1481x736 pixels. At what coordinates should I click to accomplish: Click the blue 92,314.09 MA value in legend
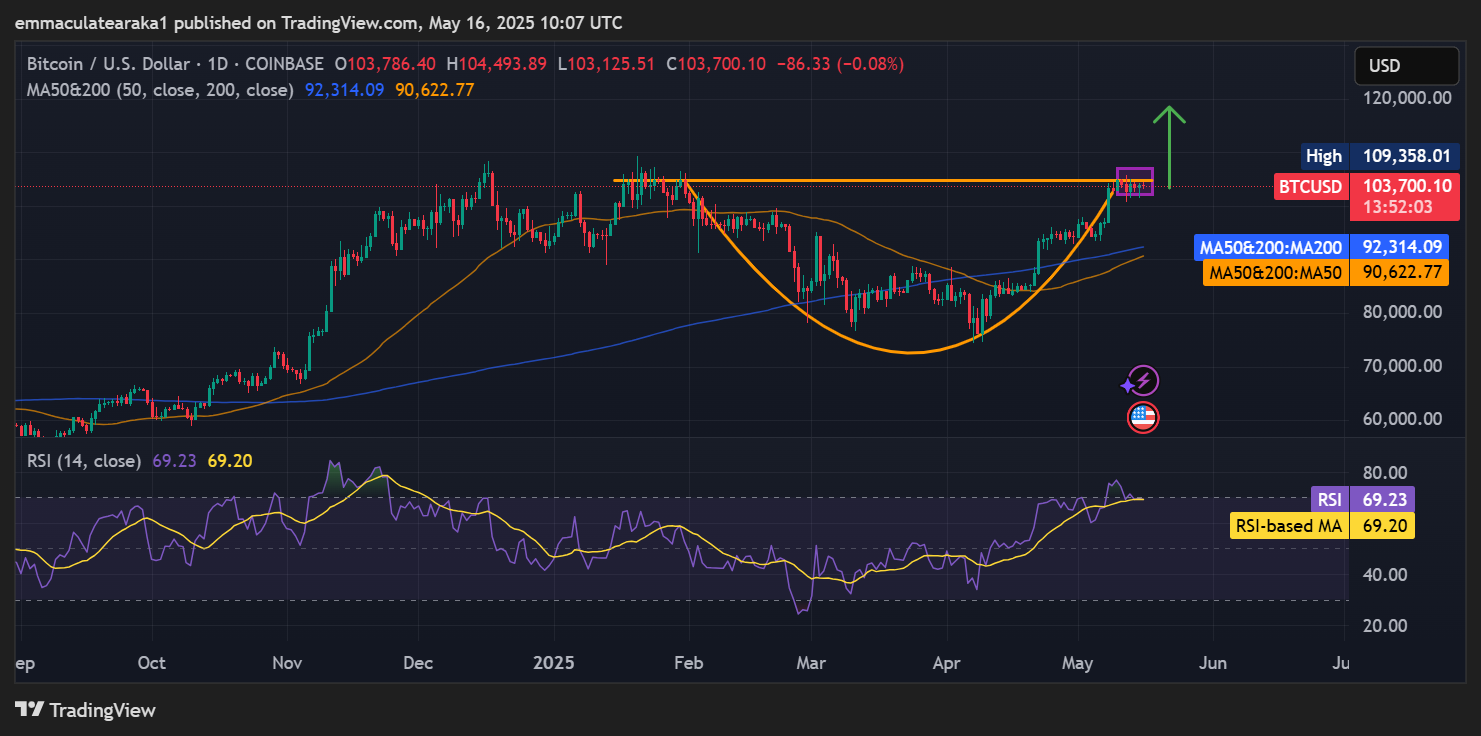click(x=344, y=90)
